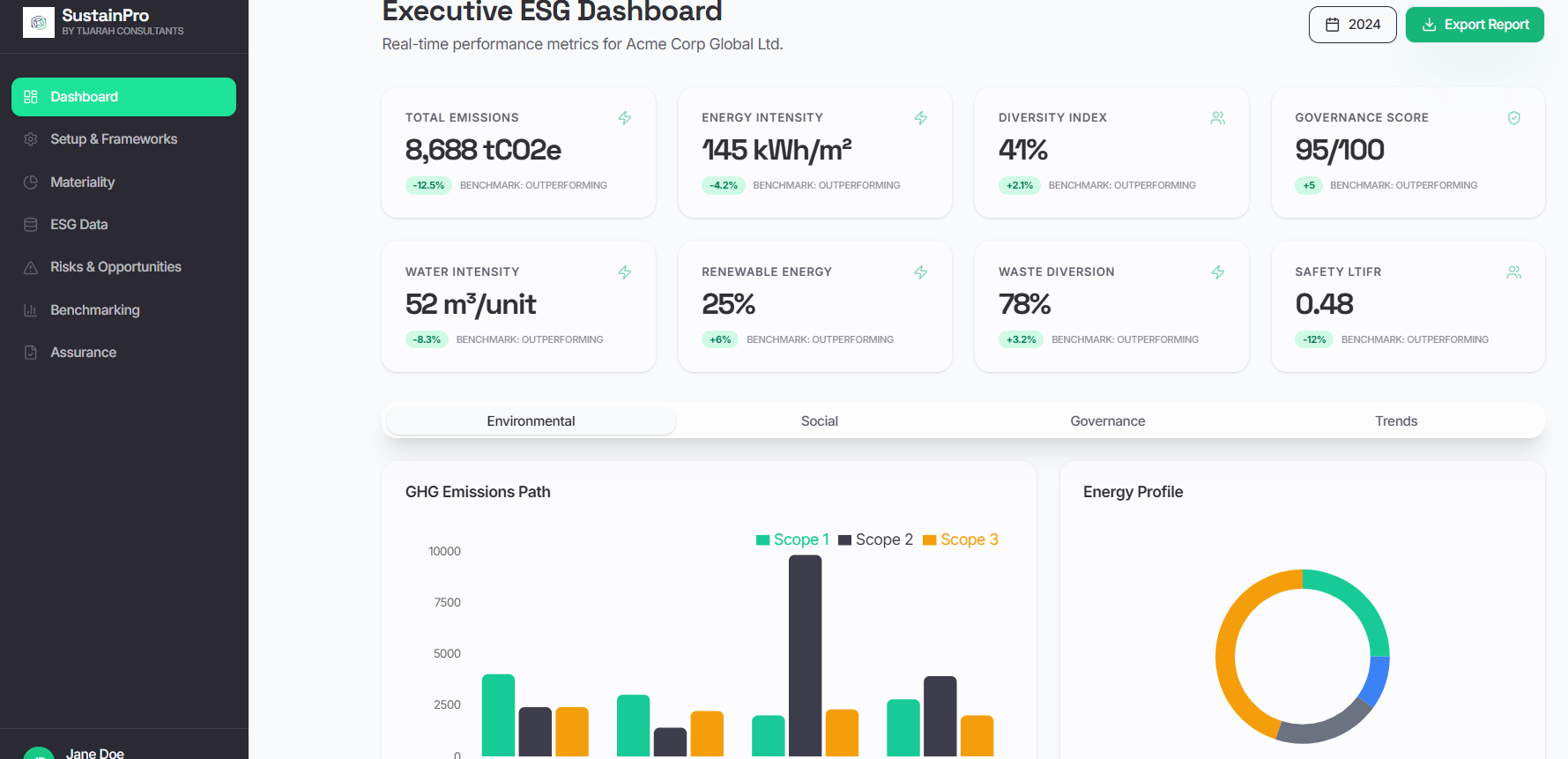
Task: Click shield icon on Governance Score card
Action: pos(1514,118)
